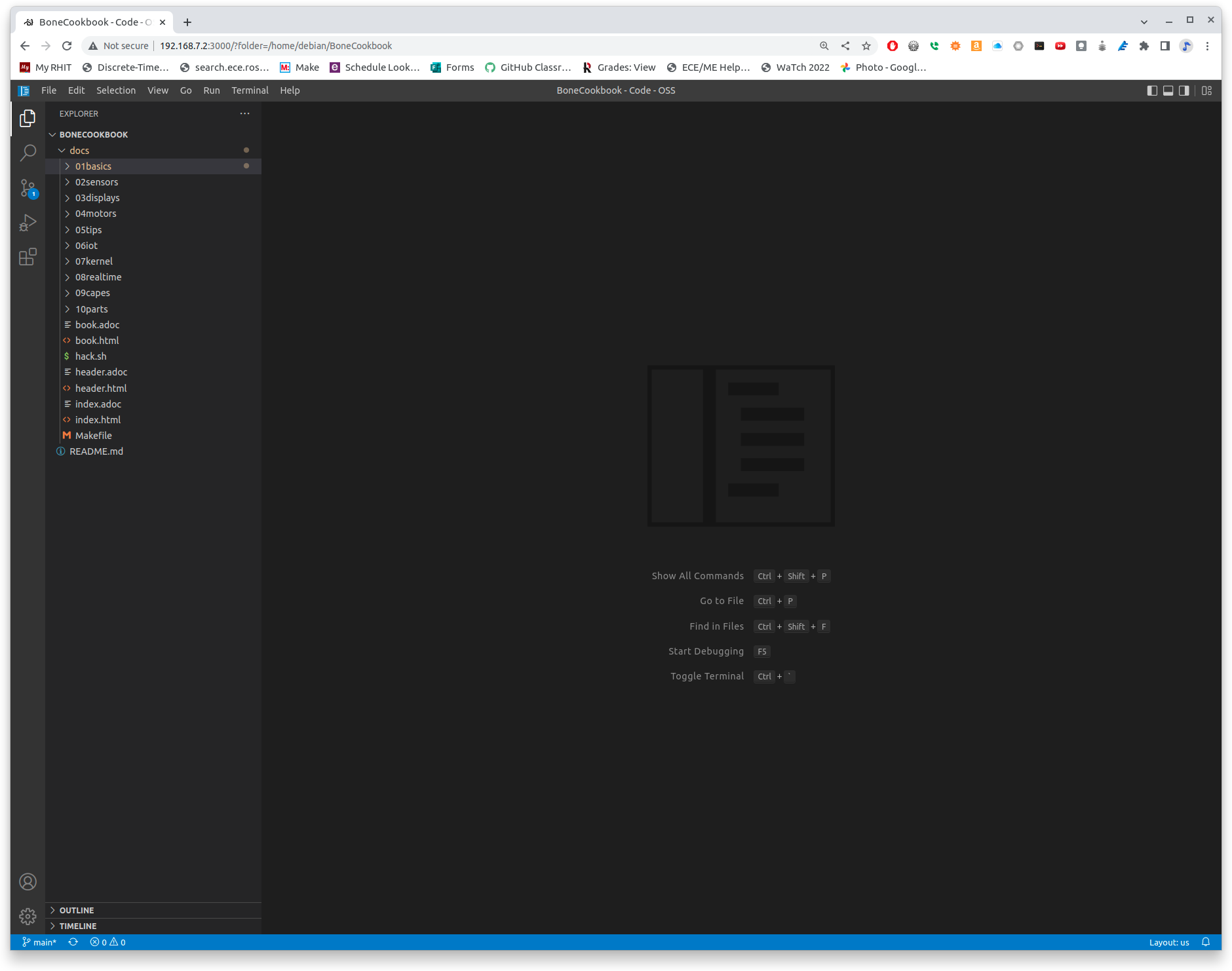Open the Manage settings gear
The height and width of the screenshot is (971, 1232).
[28, 916]
